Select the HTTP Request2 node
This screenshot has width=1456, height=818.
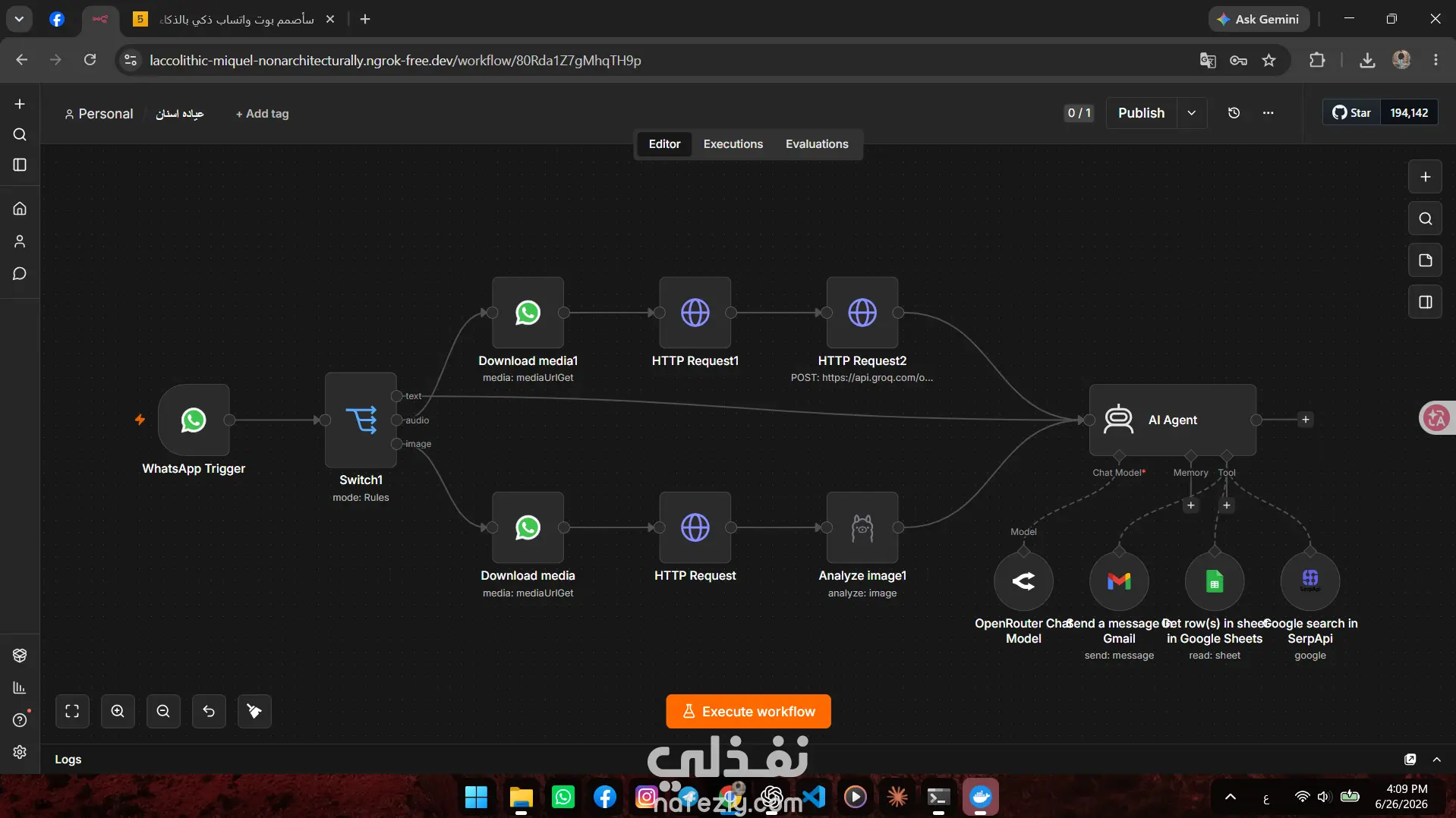(862, 313)
